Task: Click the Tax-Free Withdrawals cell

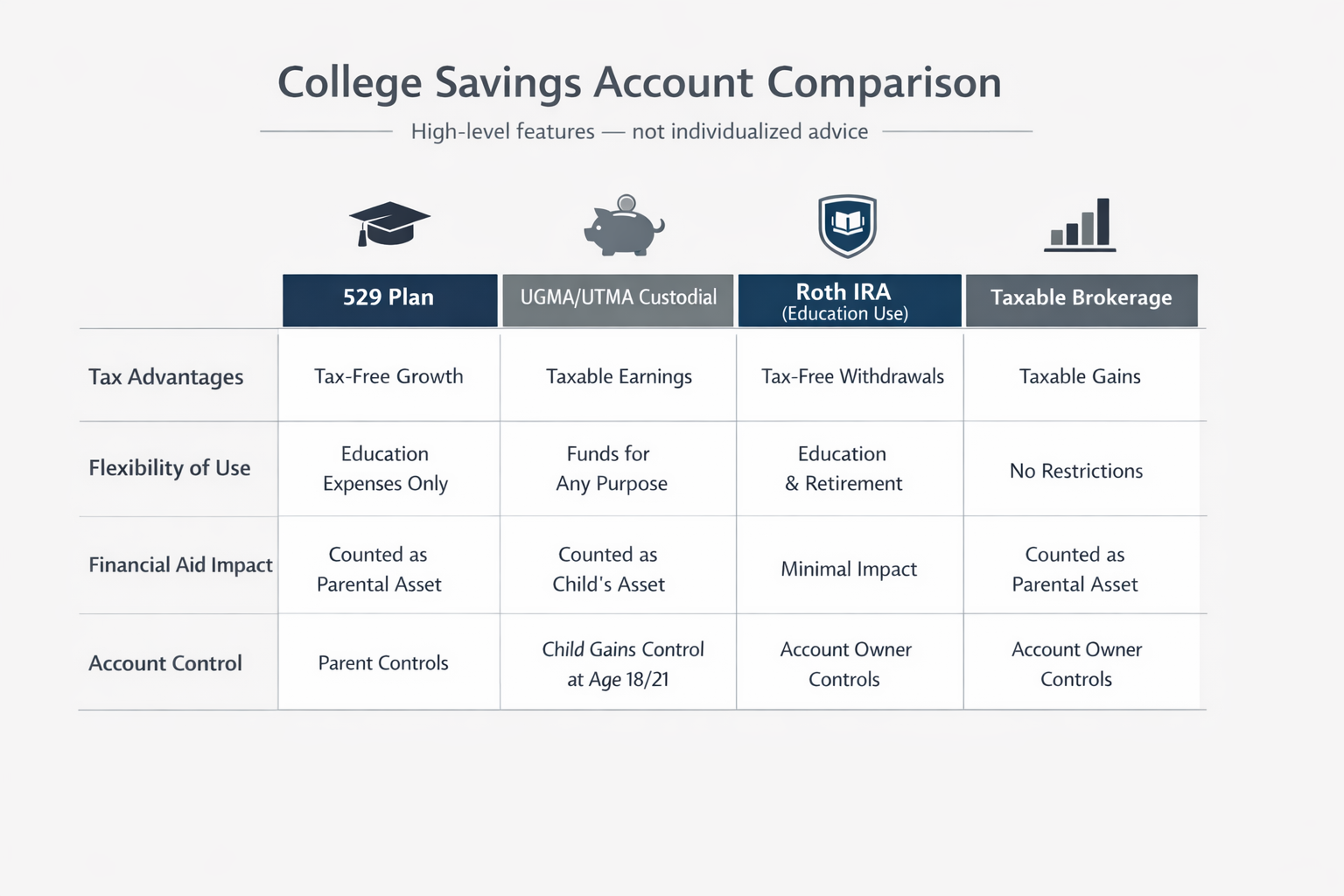Action: pos(852,376)
